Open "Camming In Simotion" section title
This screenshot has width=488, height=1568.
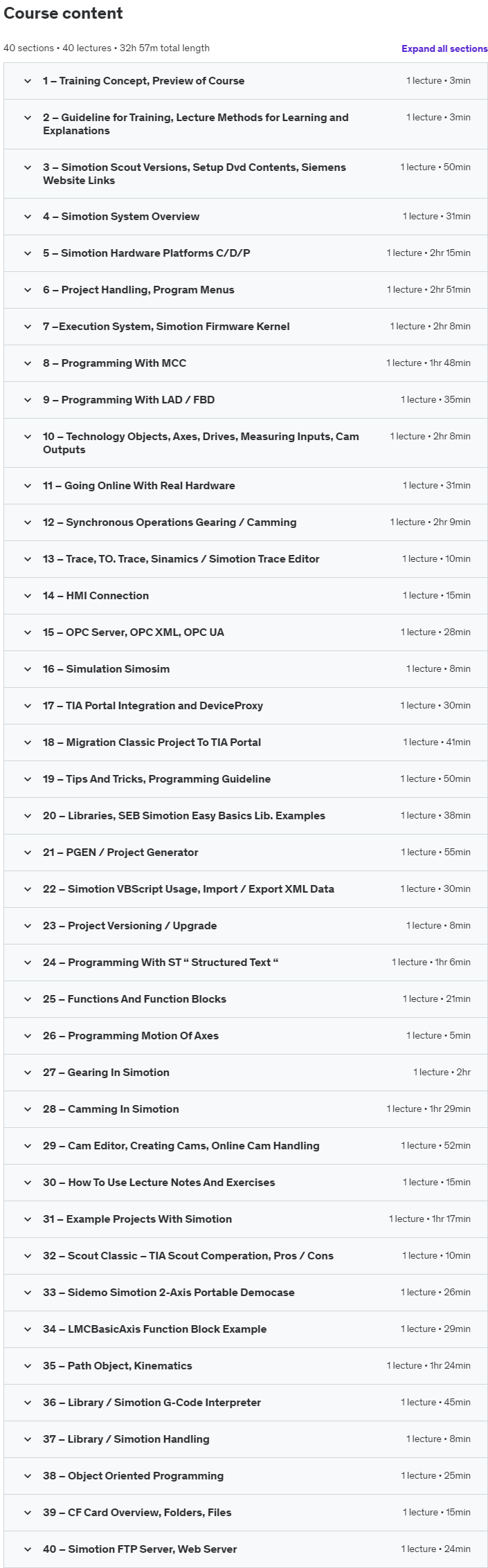pyautogui.click(x=111, y=1109)
